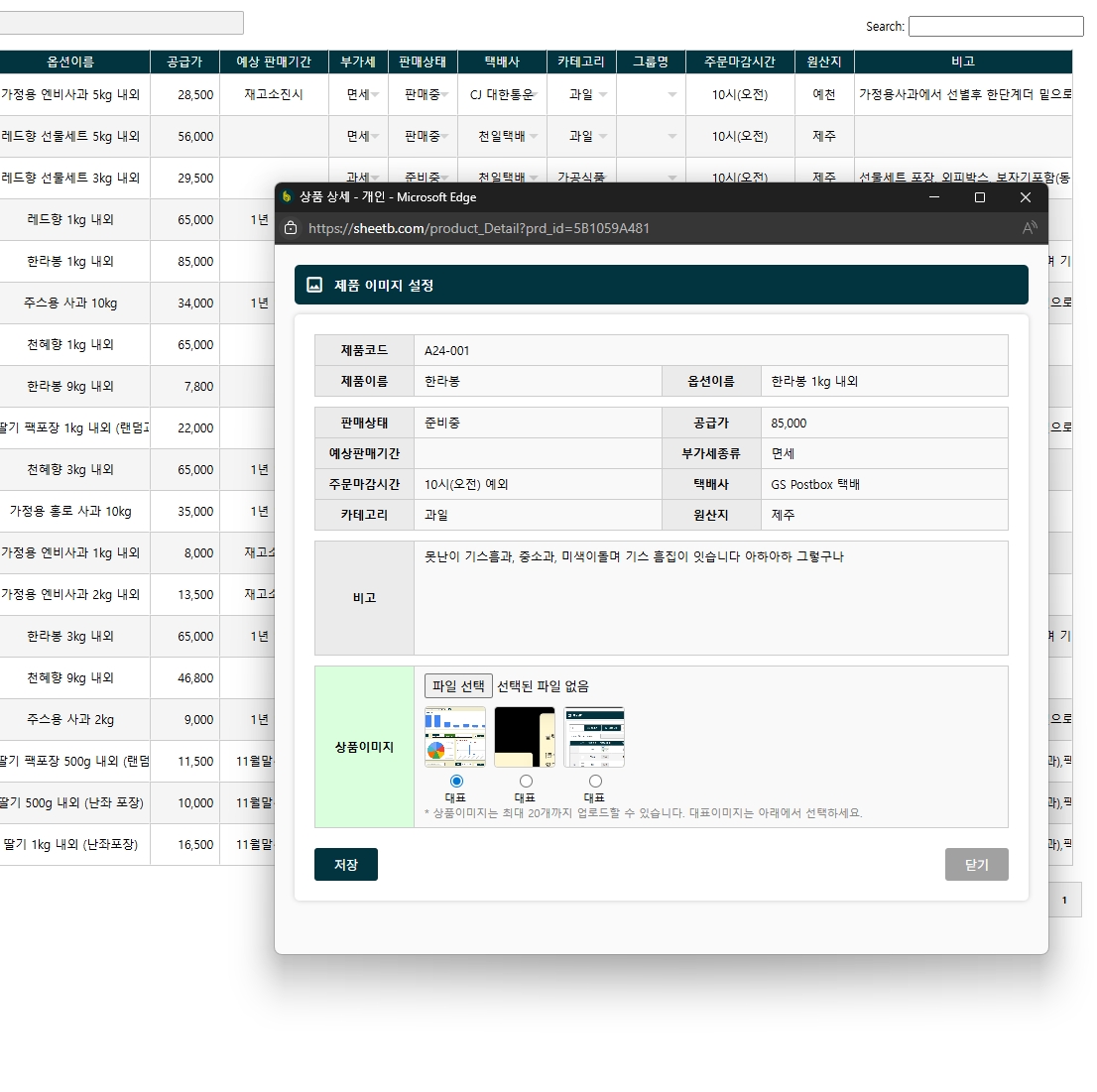Click the sheetb favicon in the popup title bar
Screen dimensions: 1097x1092
pos(286,196)
